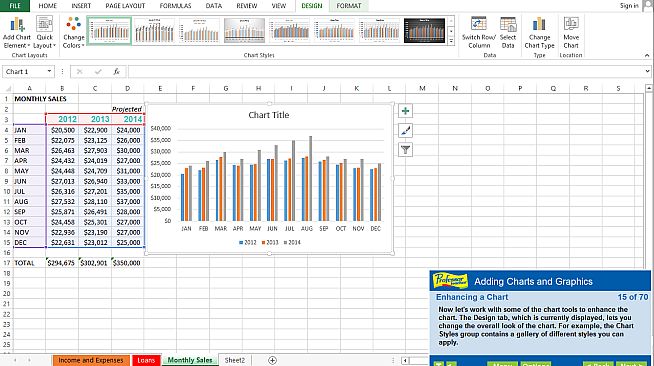Viewport: 654px width, 366px height.
Task: Open the Add Chart Element menu
Action: pyautogui.click(x=17, y=33)
